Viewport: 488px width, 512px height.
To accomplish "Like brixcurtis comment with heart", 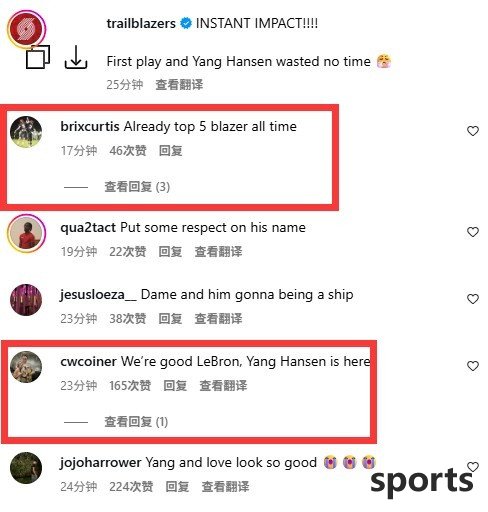I will [473, 131].
